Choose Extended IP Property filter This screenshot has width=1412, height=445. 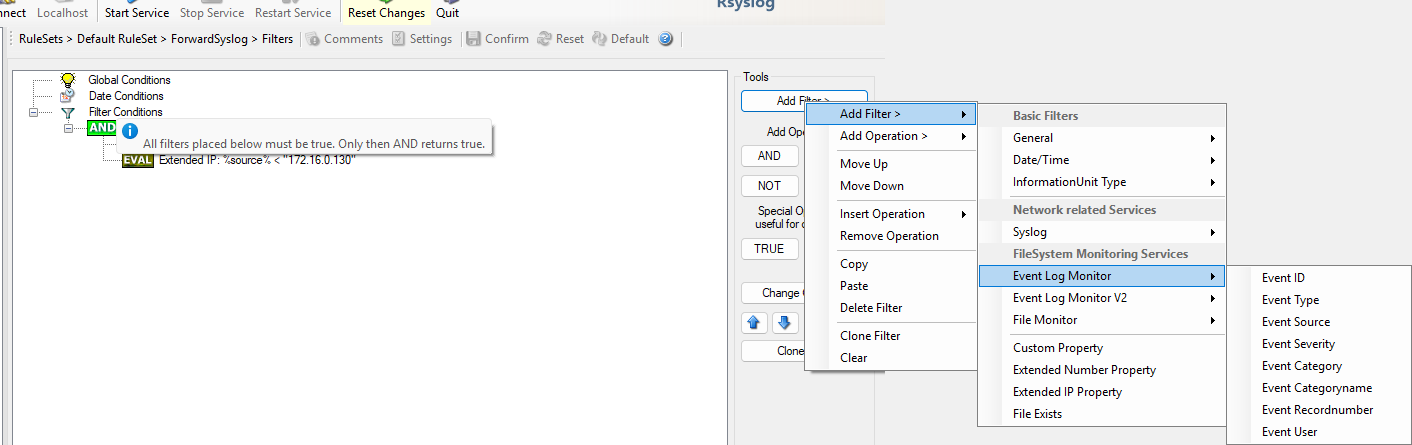(x=1102, y=392)
